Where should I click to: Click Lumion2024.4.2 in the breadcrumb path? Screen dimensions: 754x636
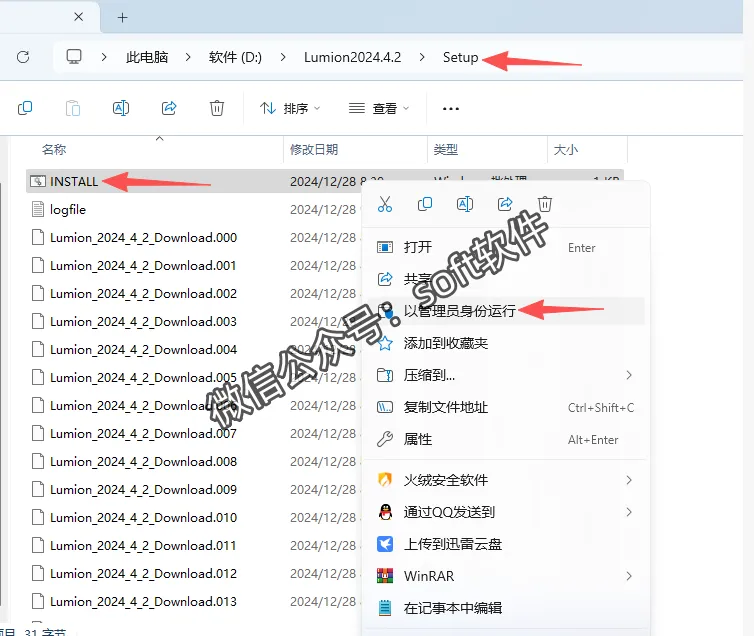point(352,57)
